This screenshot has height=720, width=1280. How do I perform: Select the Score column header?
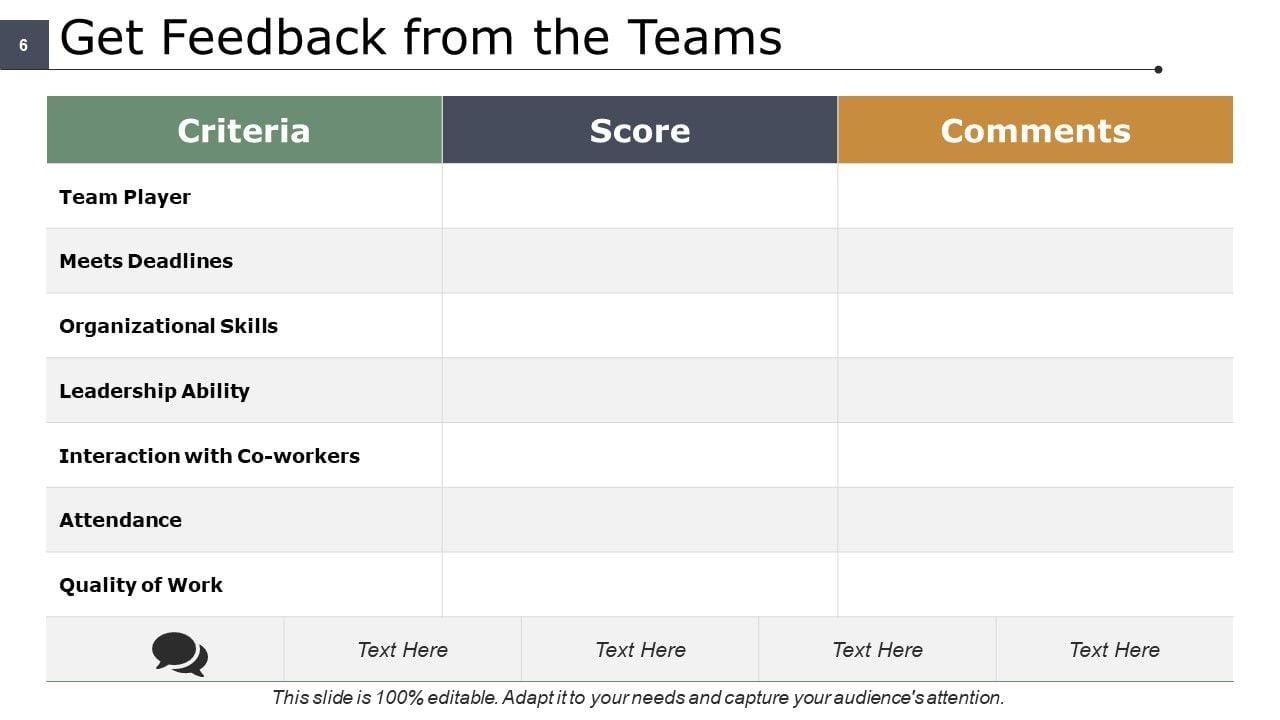click(640, 130)
